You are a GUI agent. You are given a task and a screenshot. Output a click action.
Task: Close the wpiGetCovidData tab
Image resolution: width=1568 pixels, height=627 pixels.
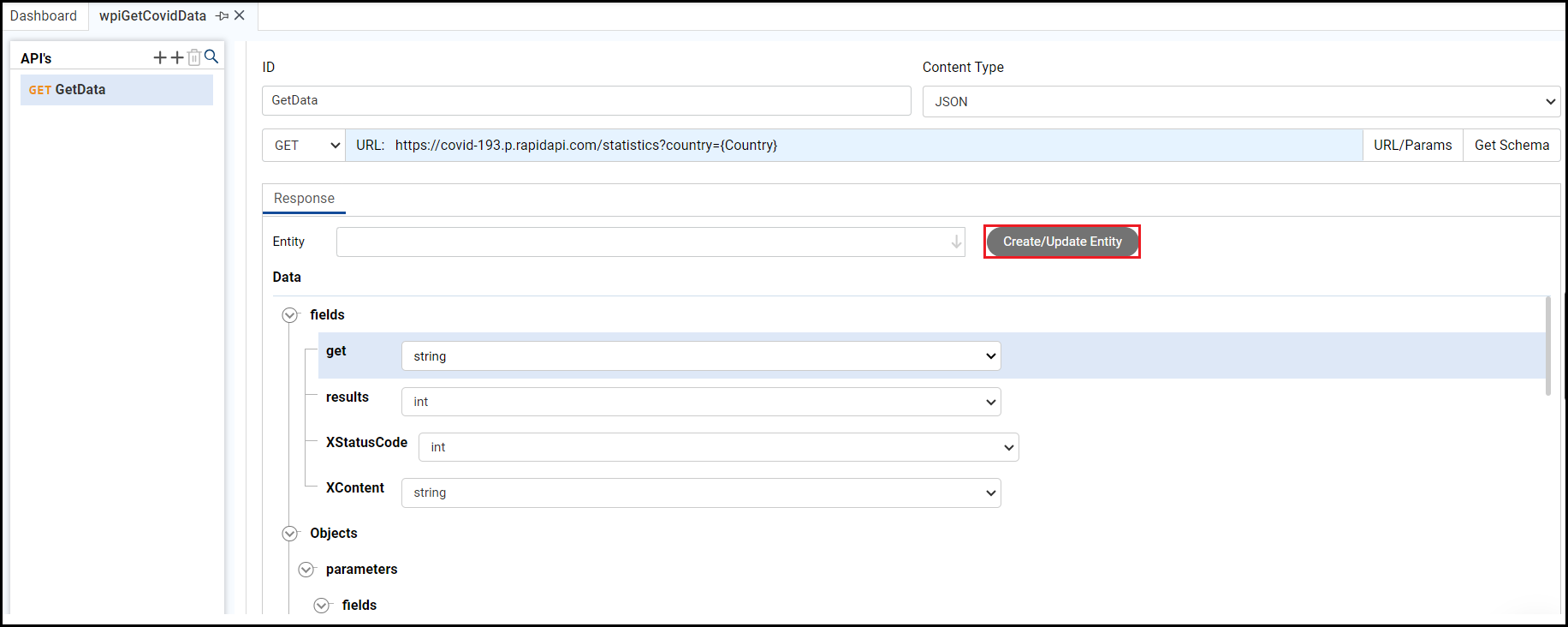click(240, 15)
